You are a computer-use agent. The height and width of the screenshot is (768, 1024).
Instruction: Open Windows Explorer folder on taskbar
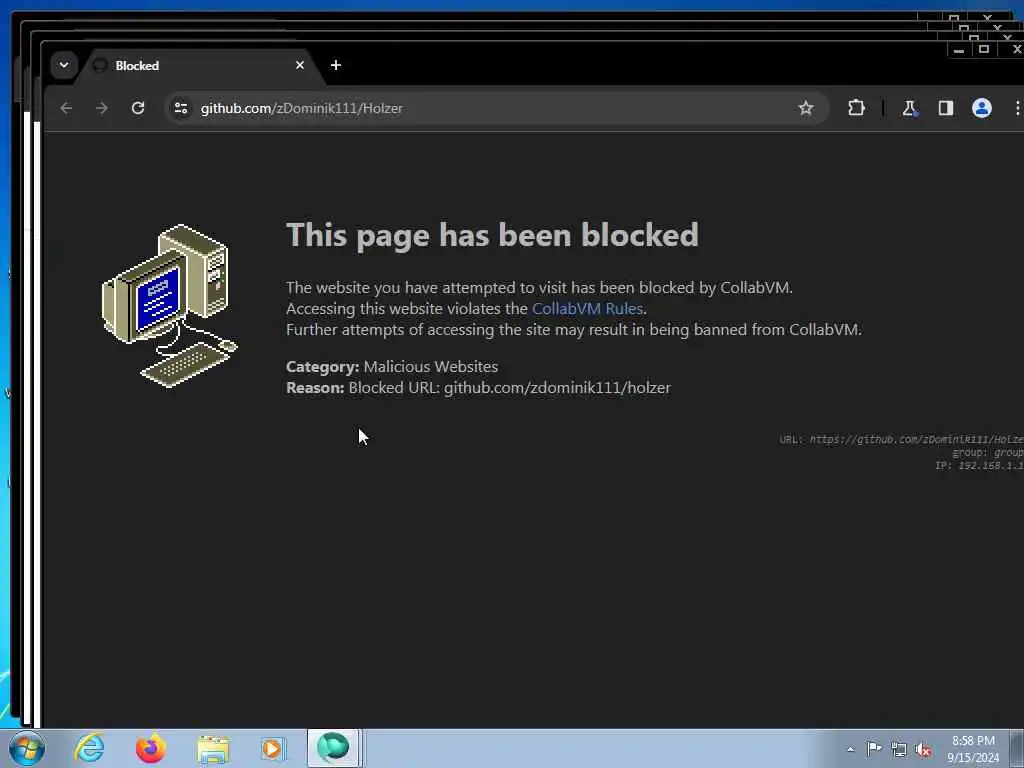tap(213, 749)
